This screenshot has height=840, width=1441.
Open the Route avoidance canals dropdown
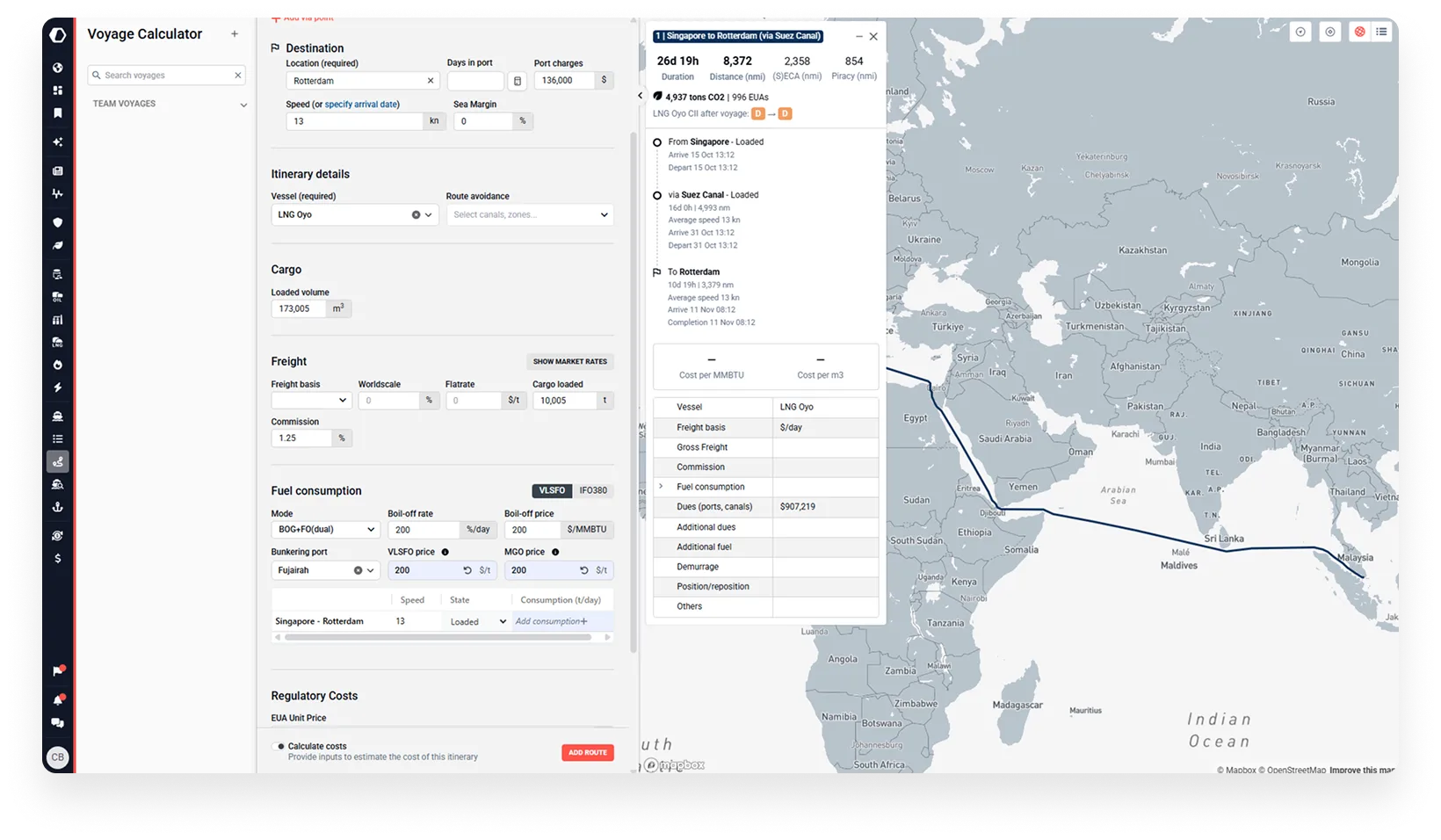click(529, 214)
